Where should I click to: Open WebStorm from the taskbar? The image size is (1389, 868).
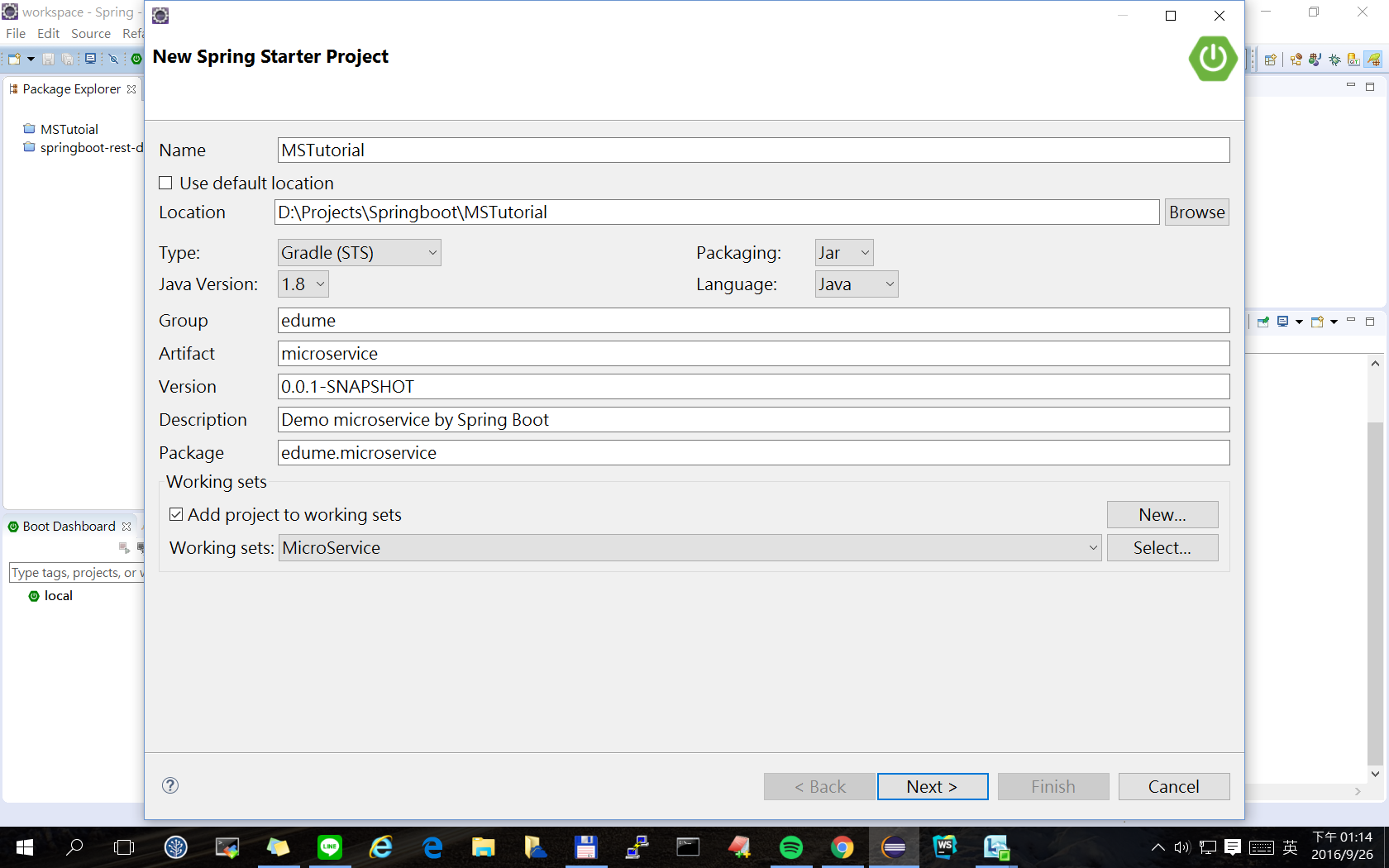click(945, 847)
